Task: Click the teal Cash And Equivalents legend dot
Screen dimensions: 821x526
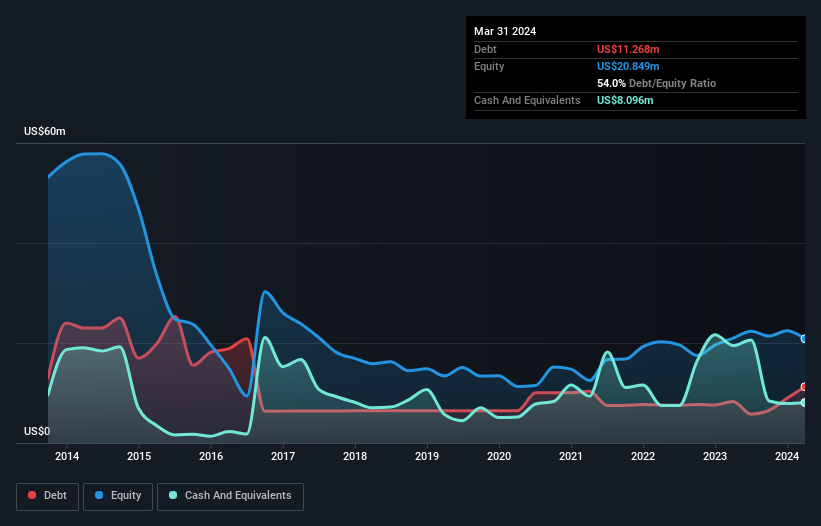Action: click(173, 495)
